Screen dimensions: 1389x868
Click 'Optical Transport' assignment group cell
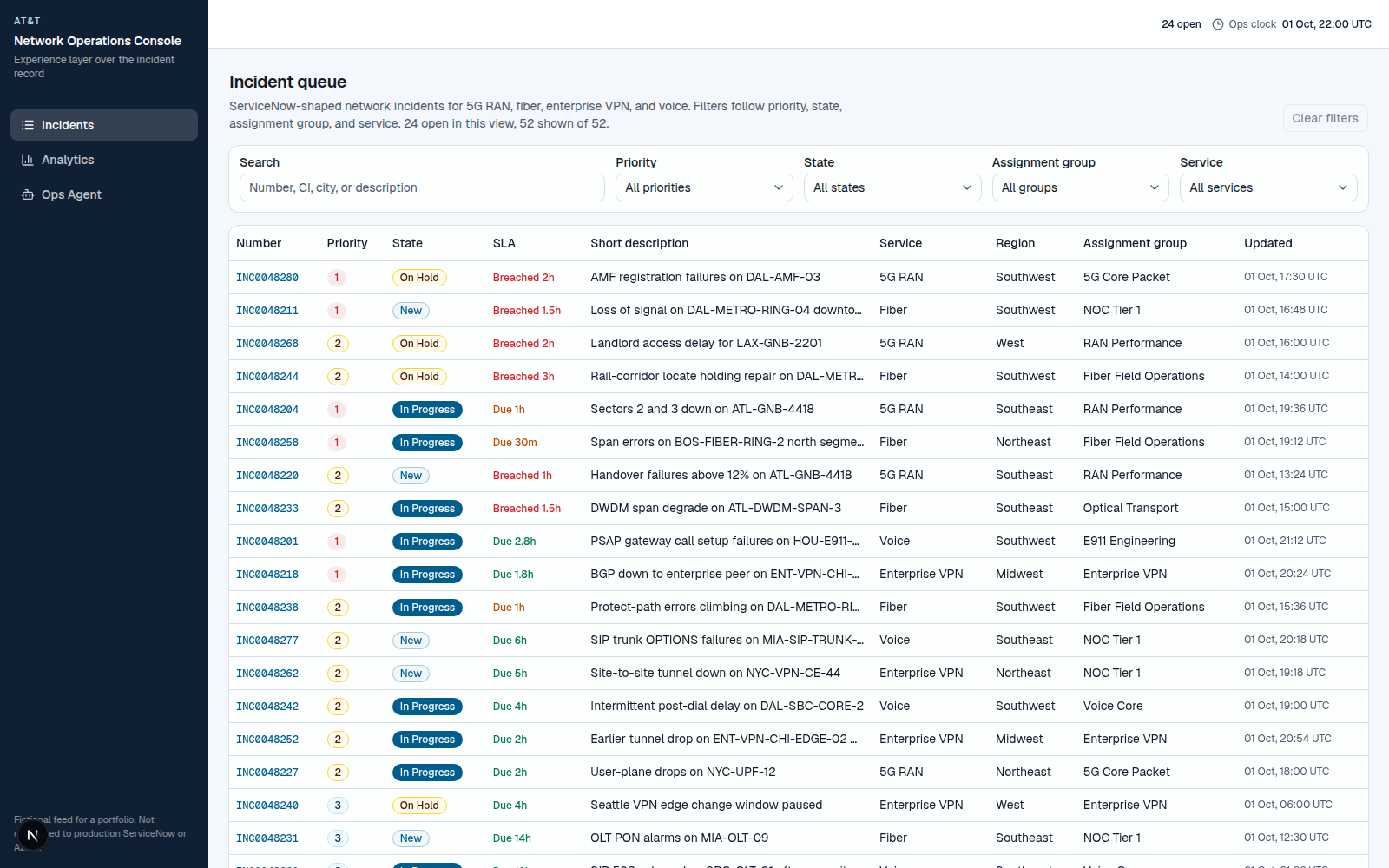pos(1131,508)
